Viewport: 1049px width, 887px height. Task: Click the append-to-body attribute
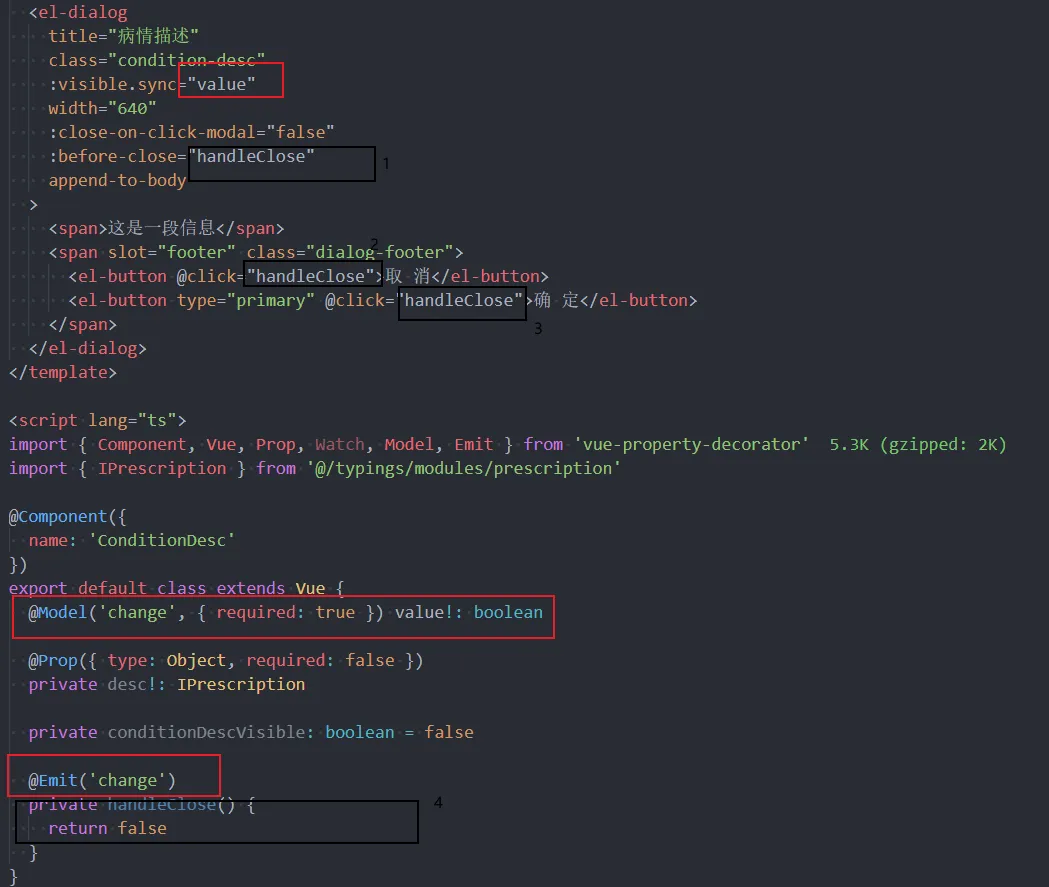tap(117, 180)
